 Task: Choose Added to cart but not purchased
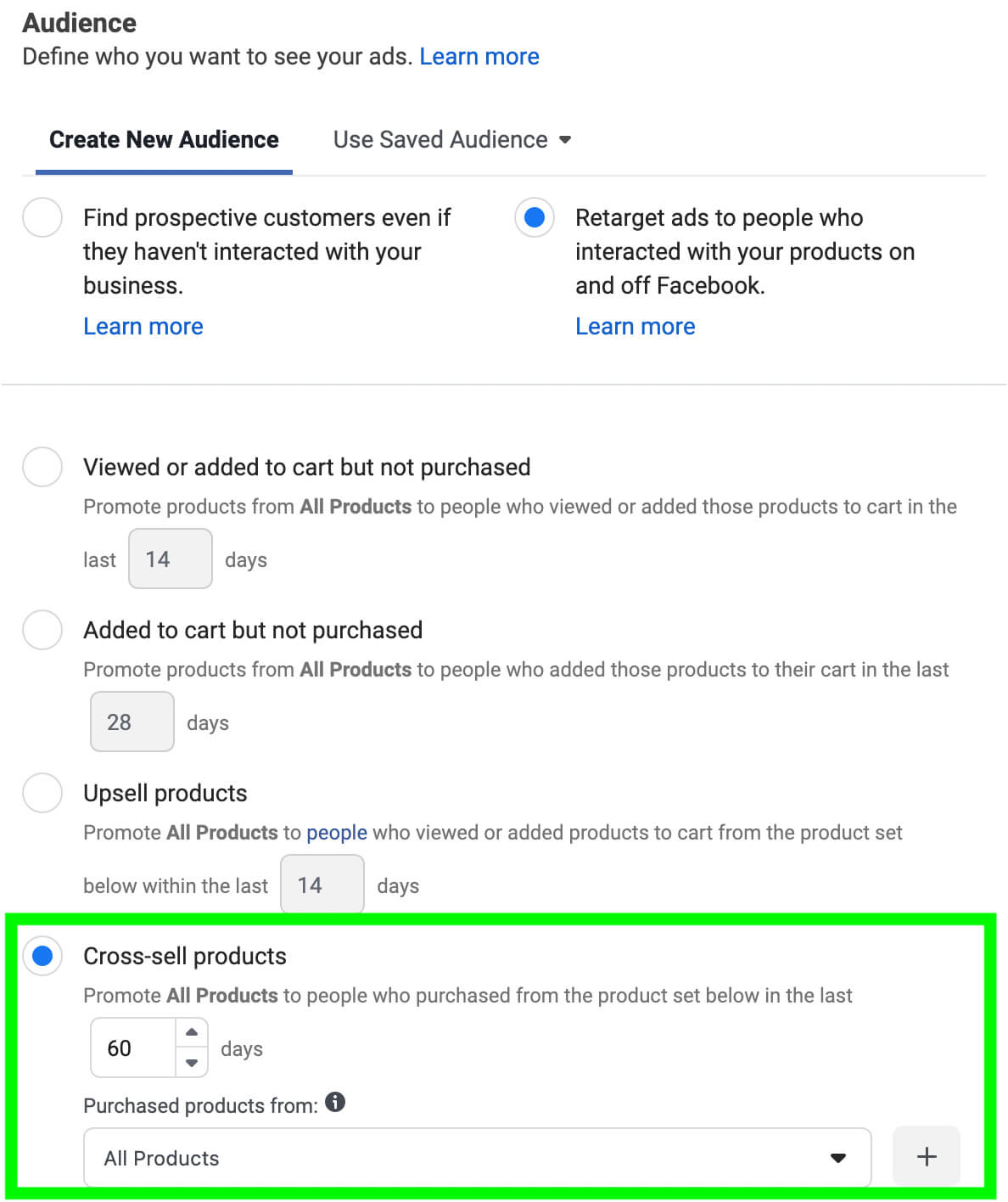pos(42,630)
